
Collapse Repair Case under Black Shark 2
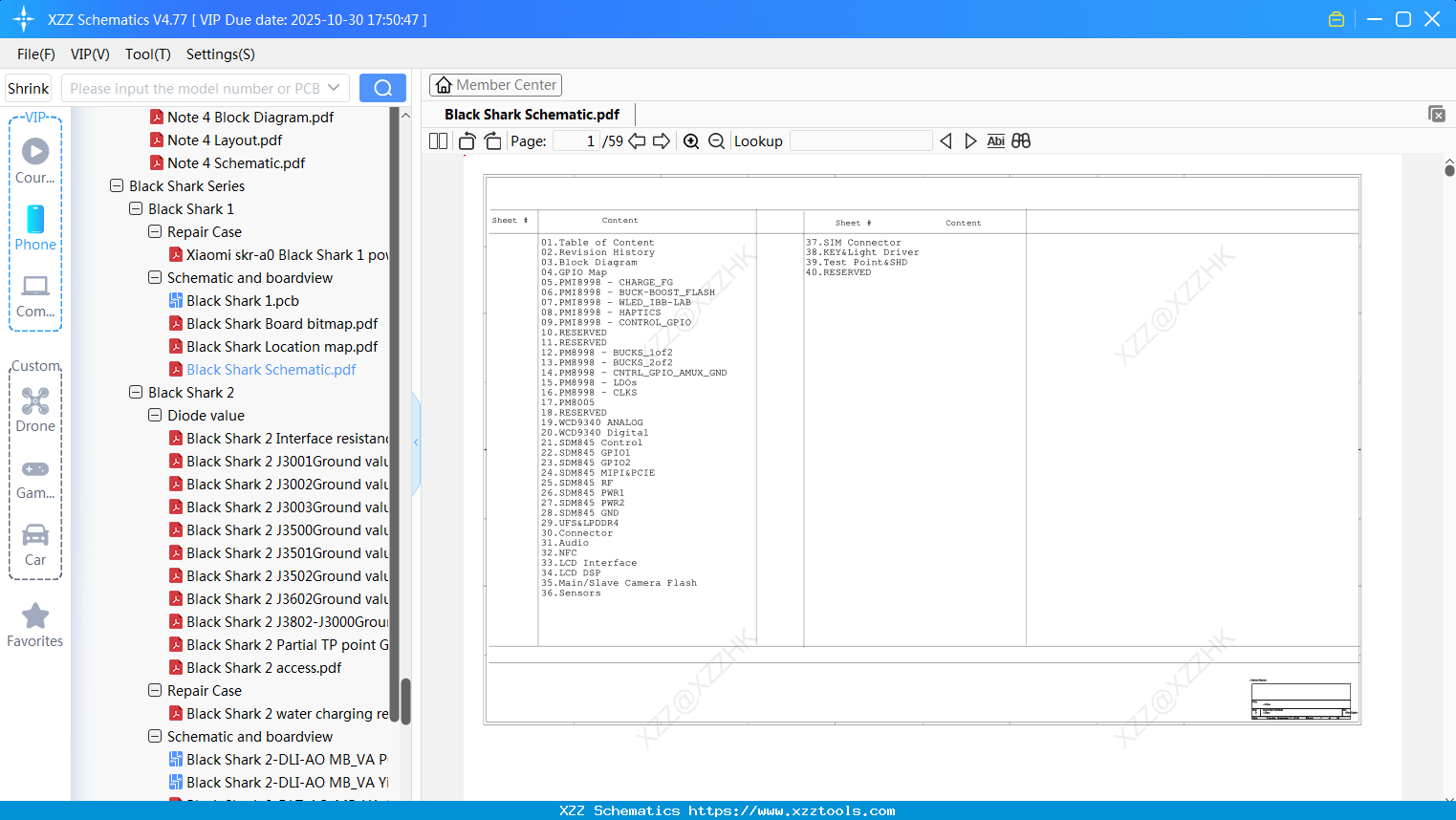click(155, 691)
